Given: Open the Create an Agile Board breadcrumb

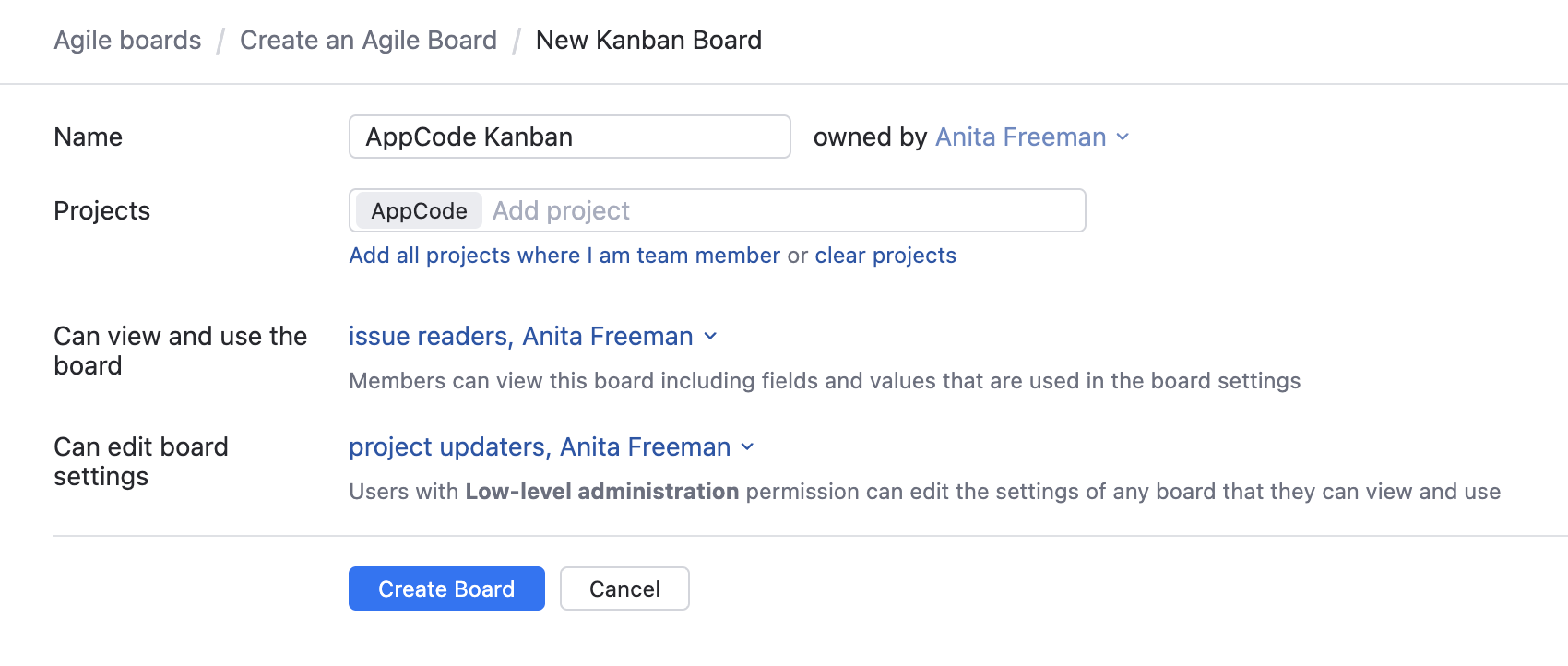Looking at the screenshot, I should (x=368, y=41).
